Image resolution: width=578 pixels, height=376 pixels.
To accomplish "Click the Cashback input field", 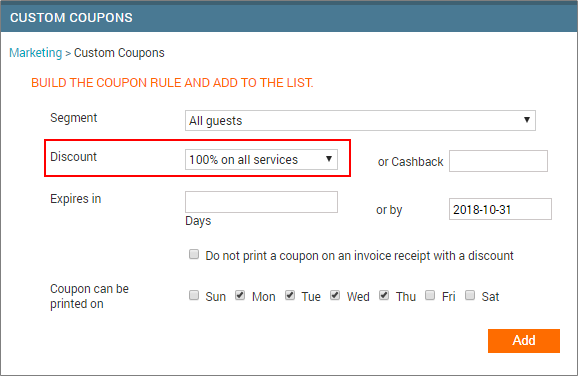I will pyautogui.click(x=498, y=161).
